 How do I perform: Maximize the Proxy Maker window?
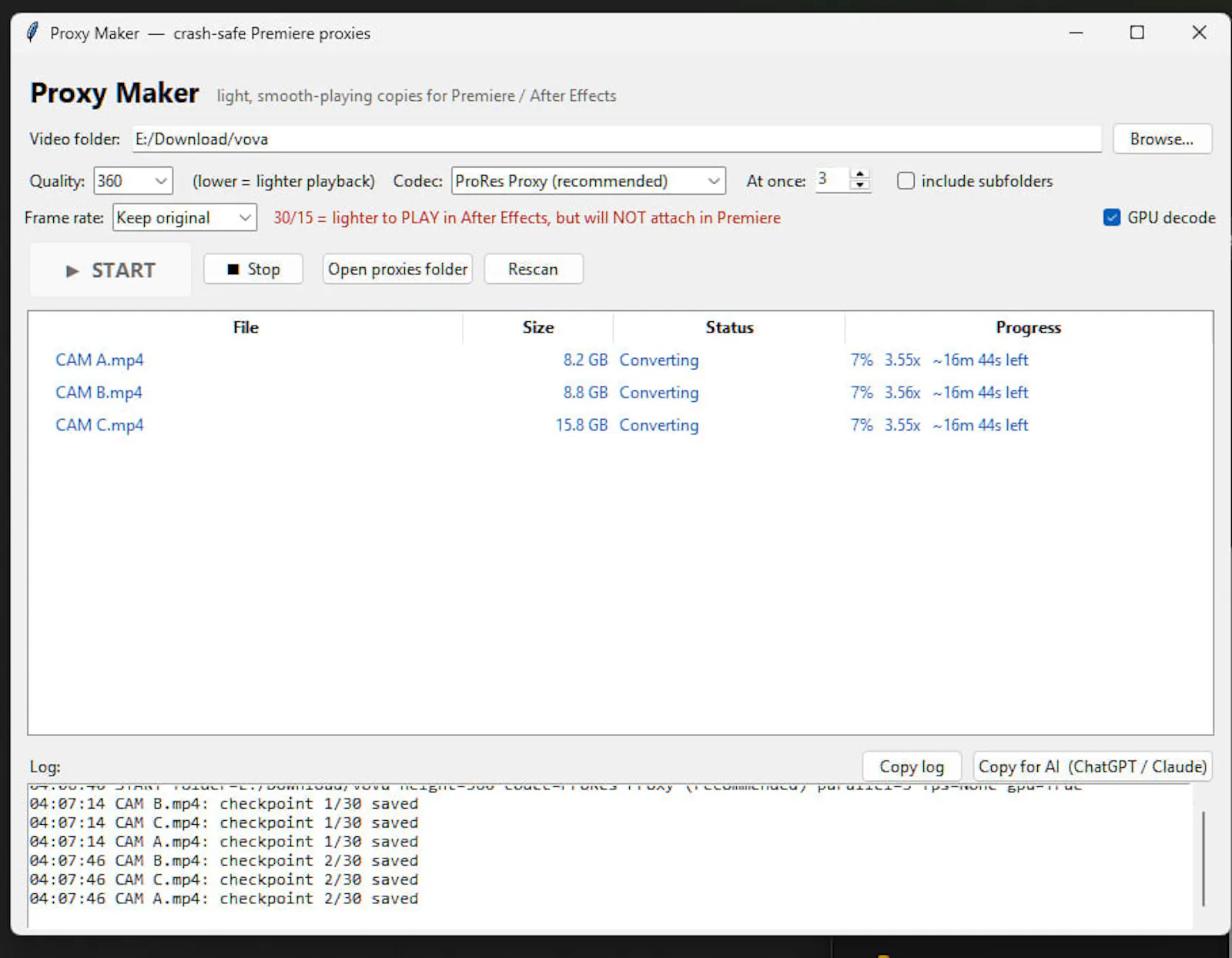(1137, 32)
